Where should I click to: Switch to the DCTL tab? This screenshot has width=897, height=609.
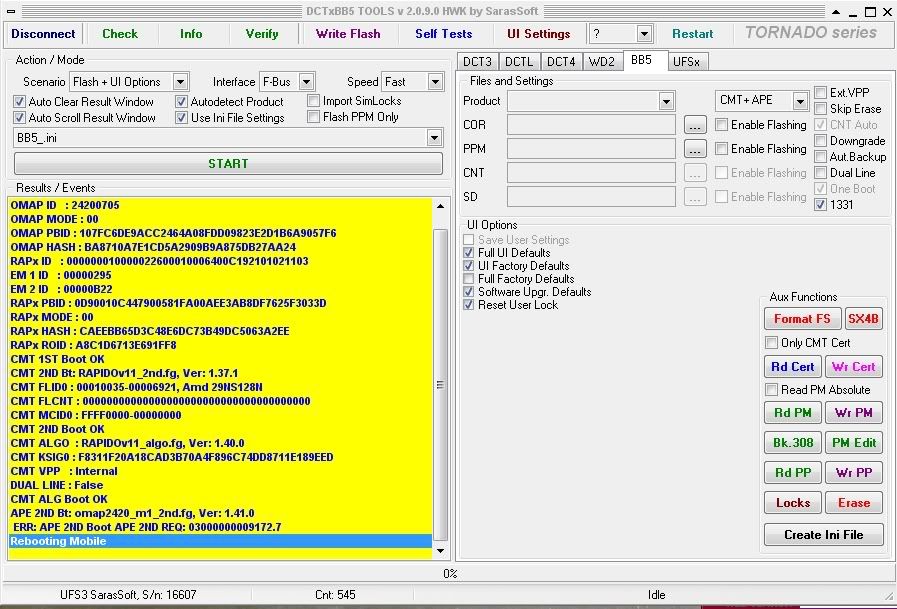click(x=519, y=62)
